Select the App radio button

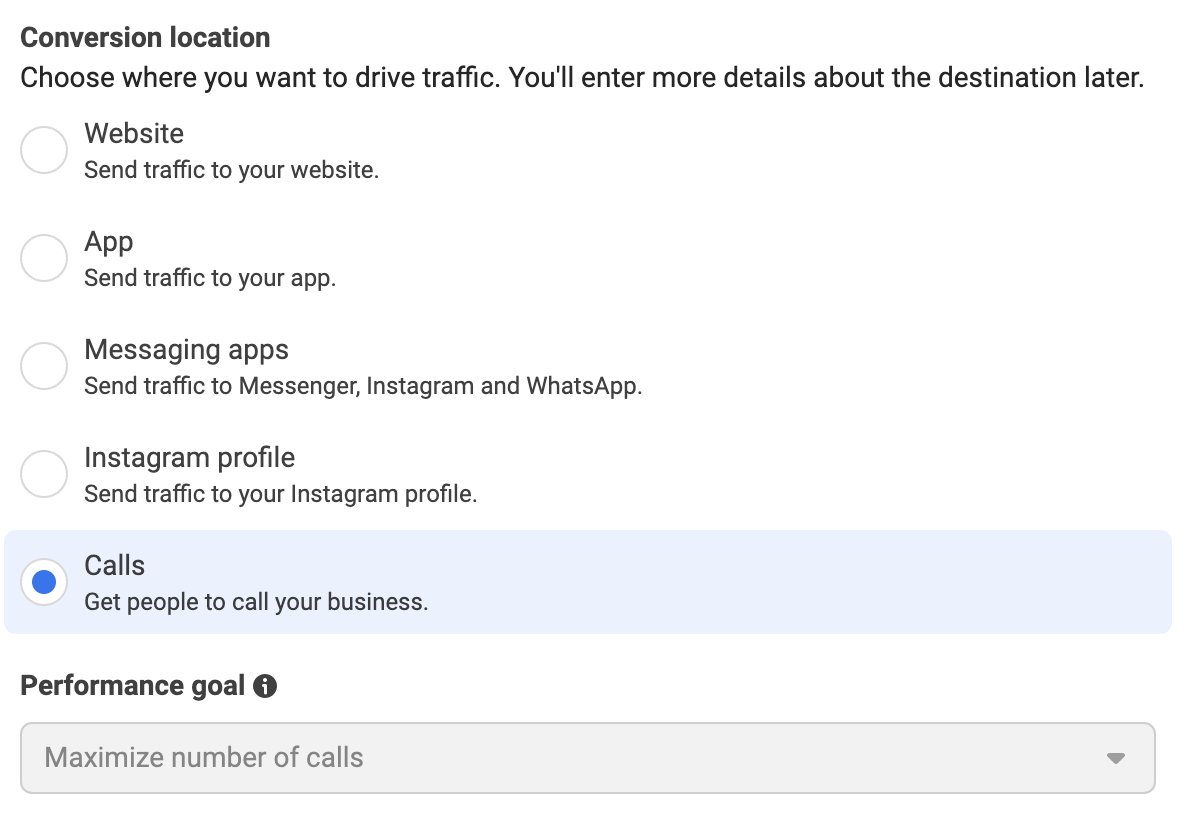44,258
